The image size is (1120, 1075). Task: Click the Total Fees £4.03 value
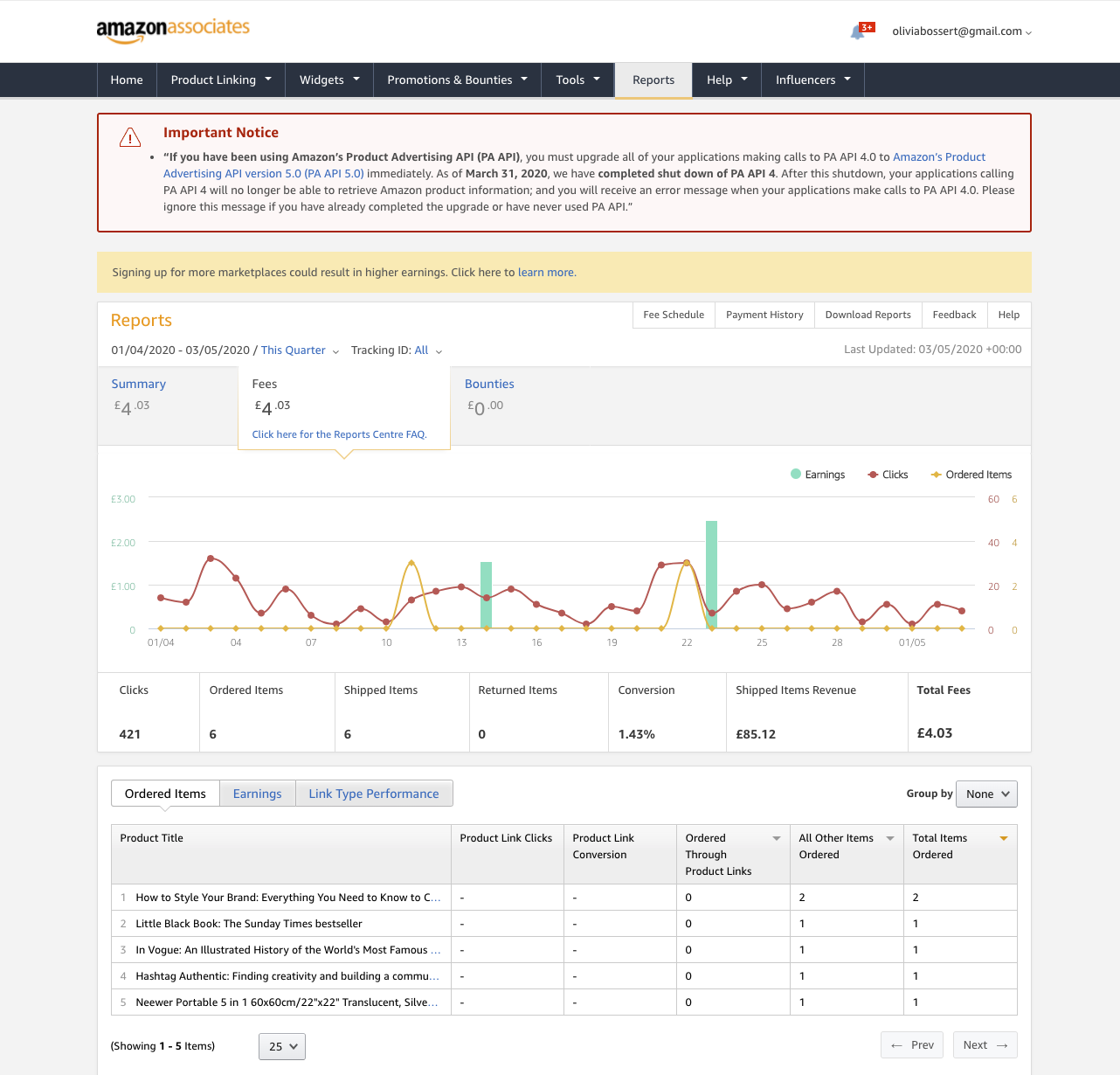point(935,733)
